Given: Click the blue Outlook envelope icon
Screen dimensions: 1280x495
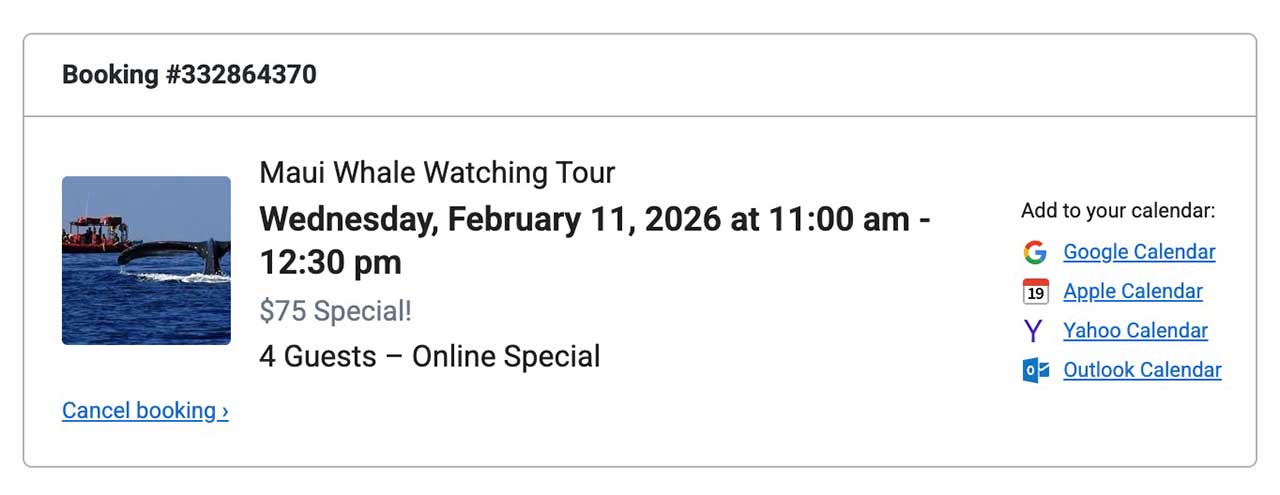Looking at the screenshot, I should [1035, 370].
